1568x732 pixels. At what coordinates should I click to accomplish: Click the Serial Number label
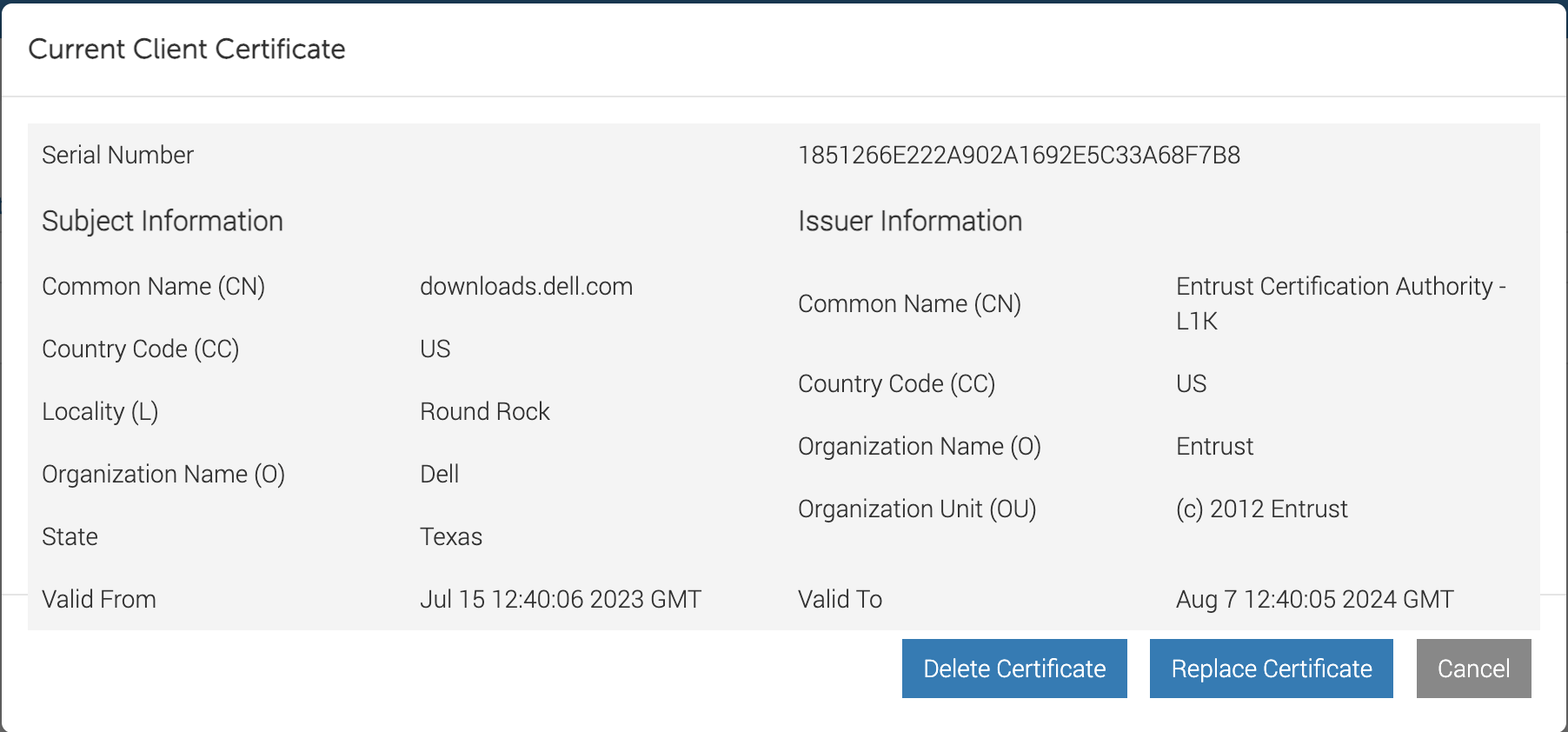[117, 156]
